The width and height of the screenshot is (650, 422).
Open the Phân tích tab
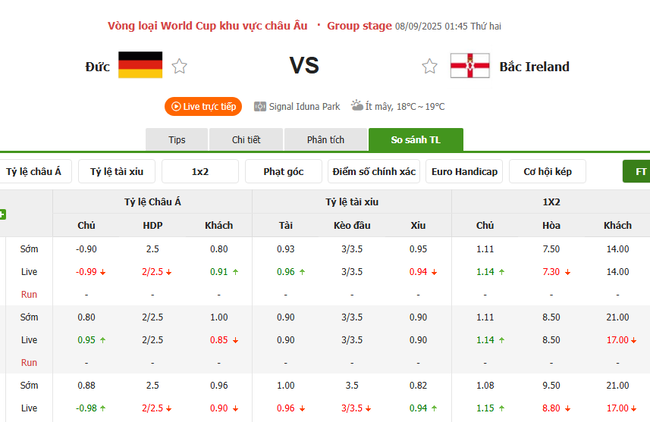pos(325,140)
